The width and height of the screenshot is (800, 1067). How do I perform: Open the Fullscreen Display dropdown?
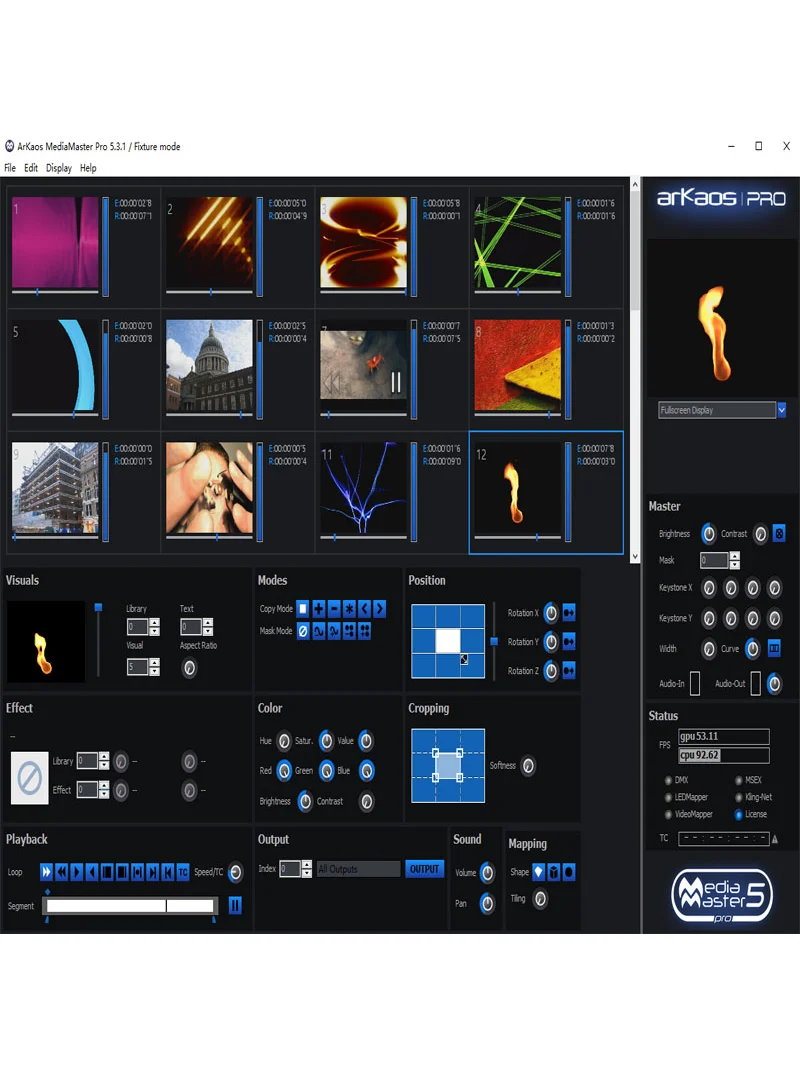point(781,410)
